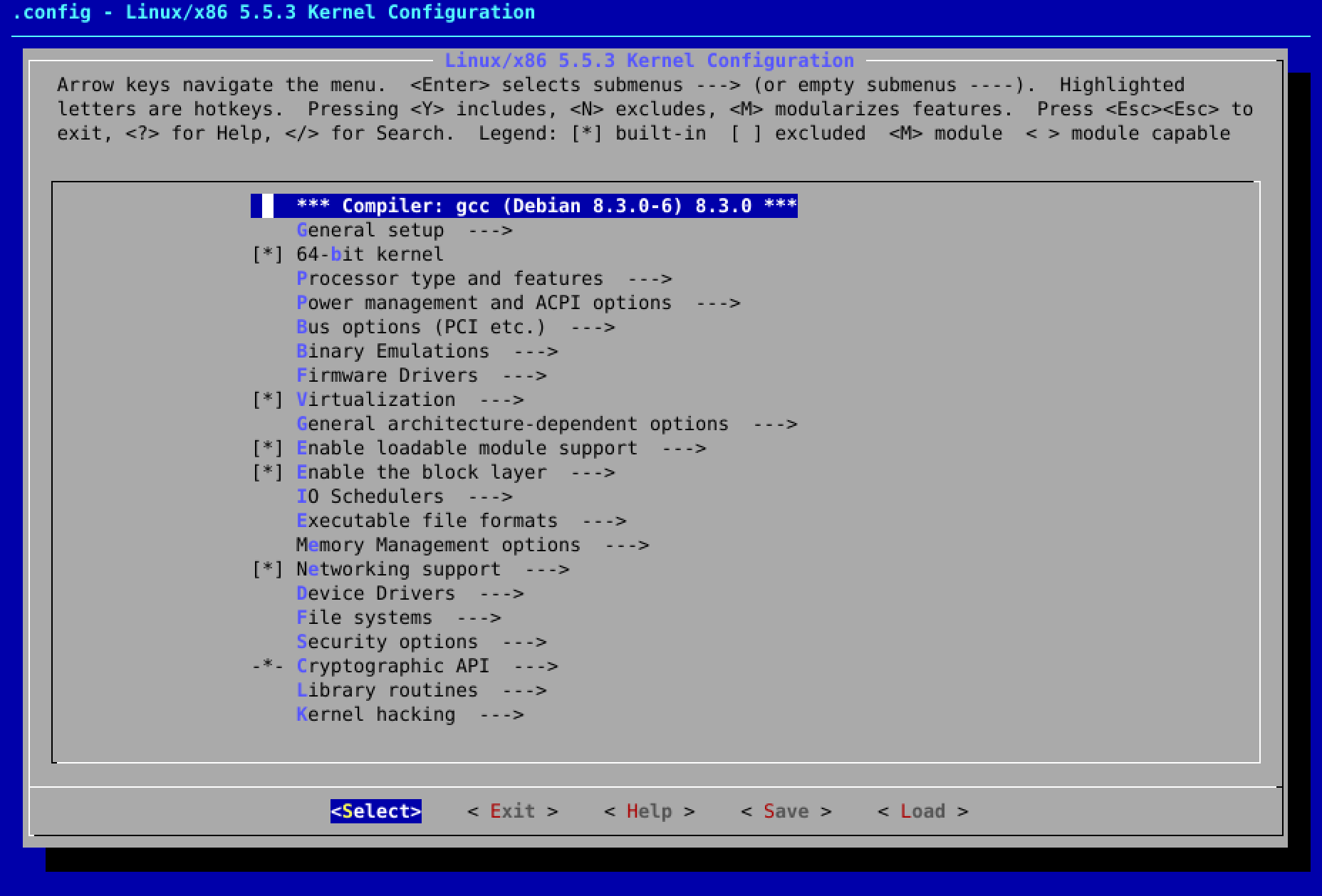Click the Enable loadable module support label
1322x896 pixels.
[467, 448]
